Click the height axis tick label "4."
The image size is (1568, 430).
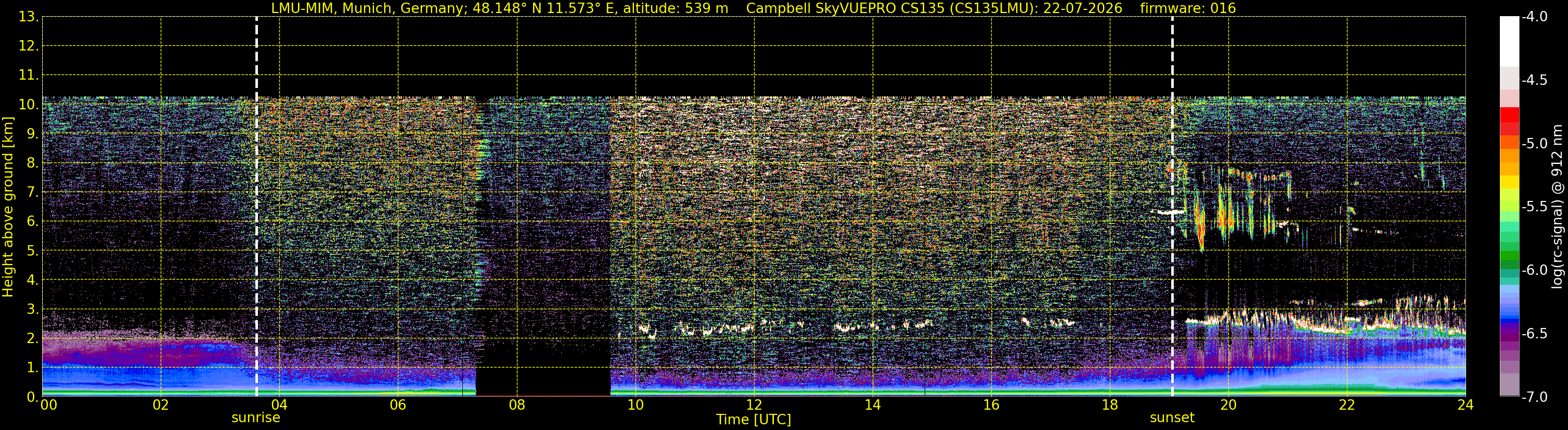(32, 280)
